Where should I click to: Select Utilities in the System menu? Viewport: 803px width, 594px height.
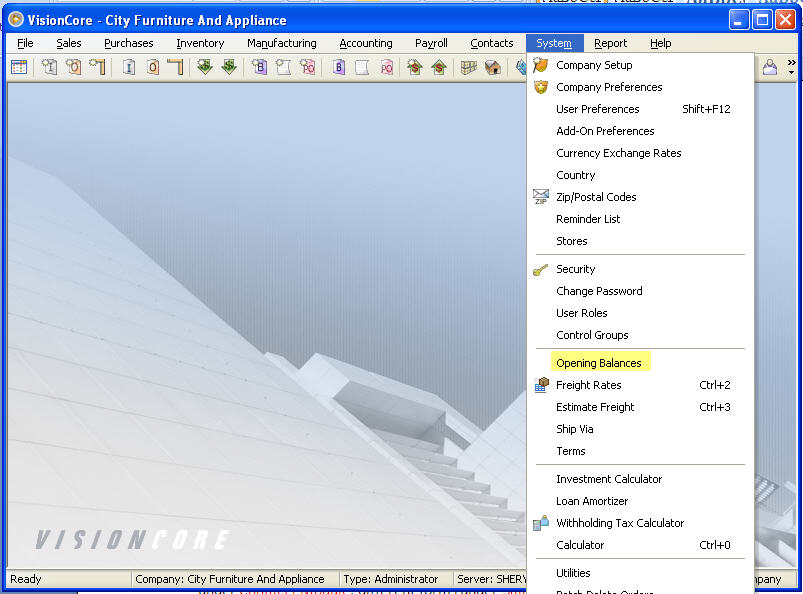tap(640, 573)
